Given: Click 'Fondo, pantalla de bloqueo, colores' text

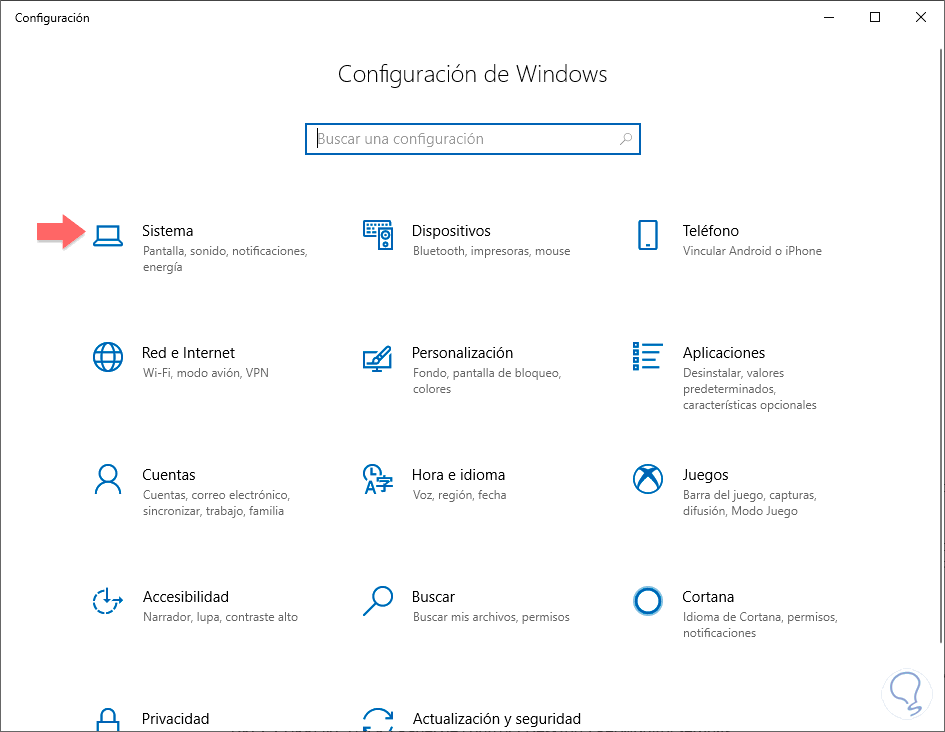Looking at the screenshot, I should (487, 381).
